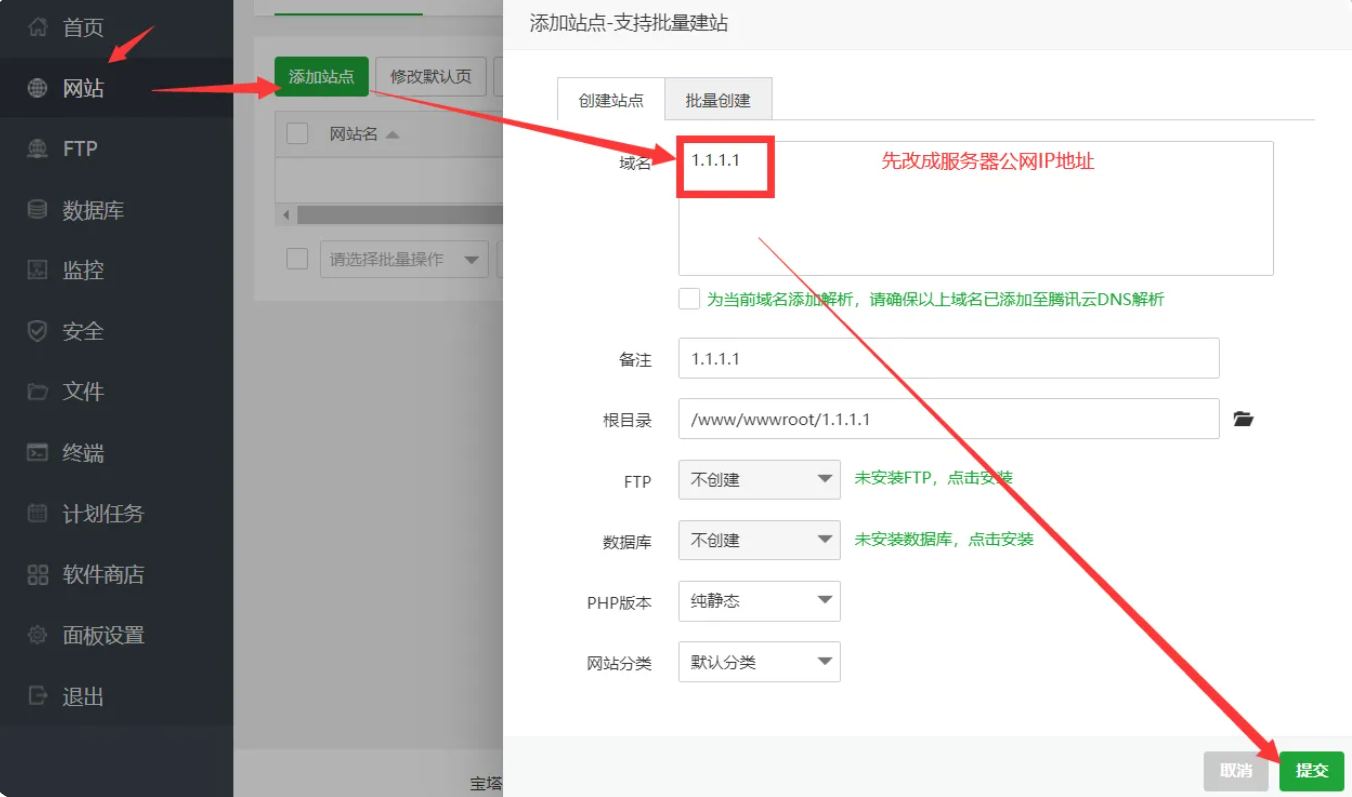This screenshot has height=797, width=1352.
Task: Open PHP版本 纯静态 dropdown
Action: [759, 601]
